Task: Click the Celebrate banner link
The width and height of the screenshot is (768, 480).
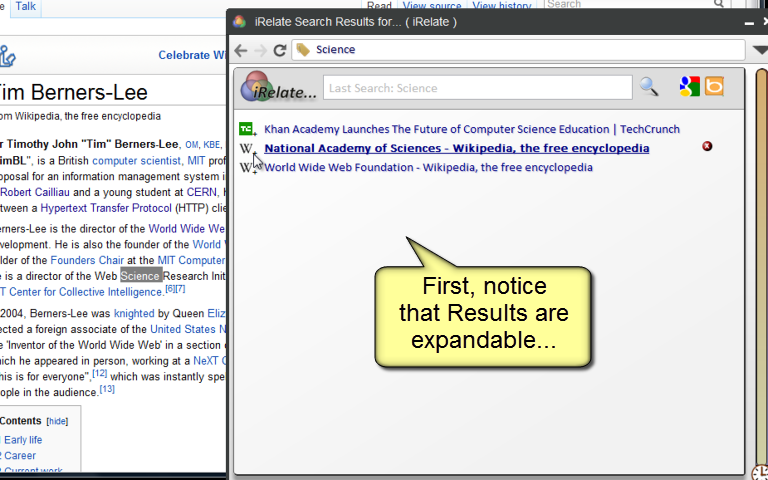Action: coord(192,55)
